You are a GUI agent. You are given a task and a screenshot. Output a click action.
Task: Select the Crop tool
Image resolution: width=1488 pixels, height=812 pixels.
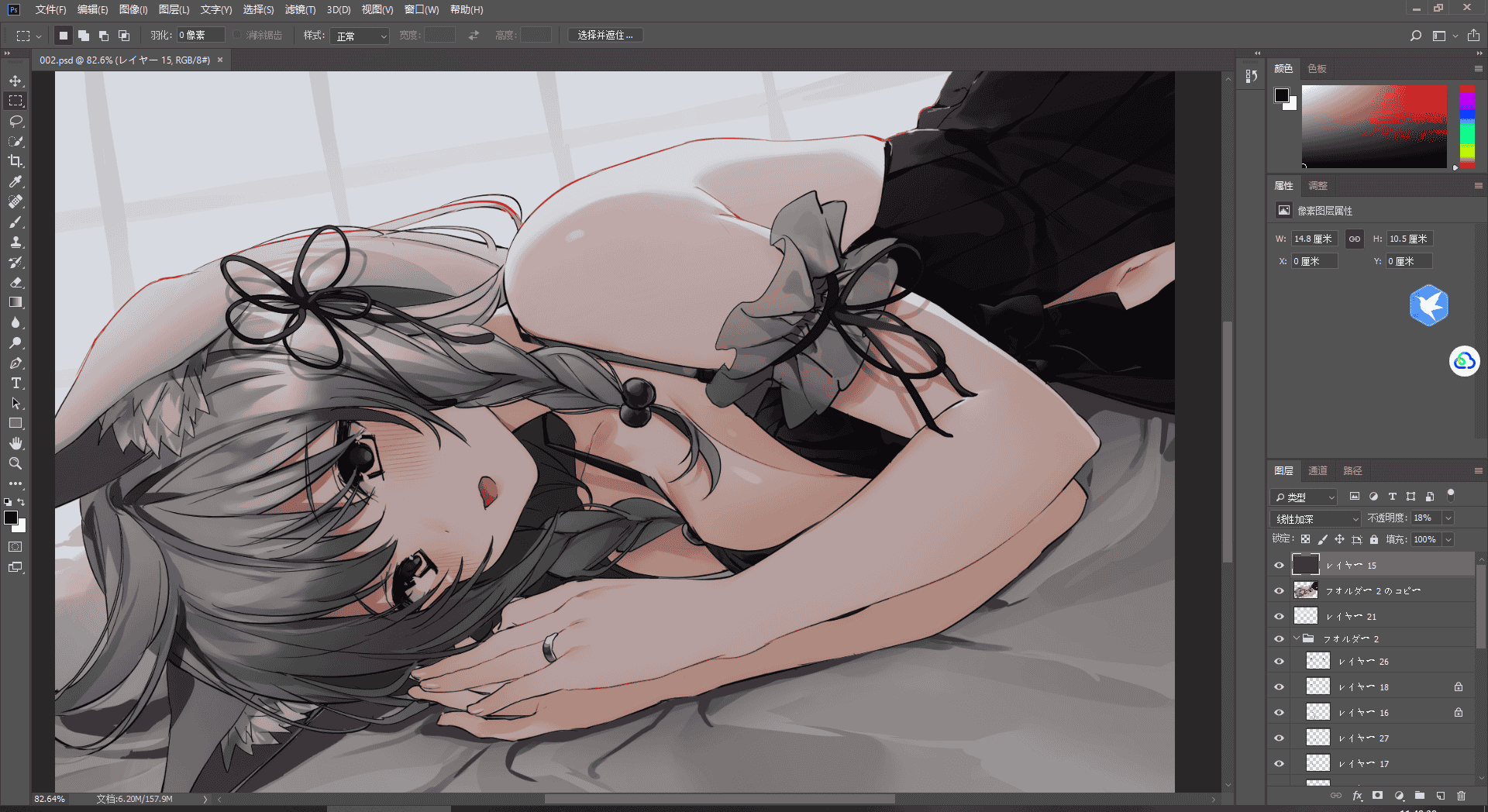coord(15,161)
